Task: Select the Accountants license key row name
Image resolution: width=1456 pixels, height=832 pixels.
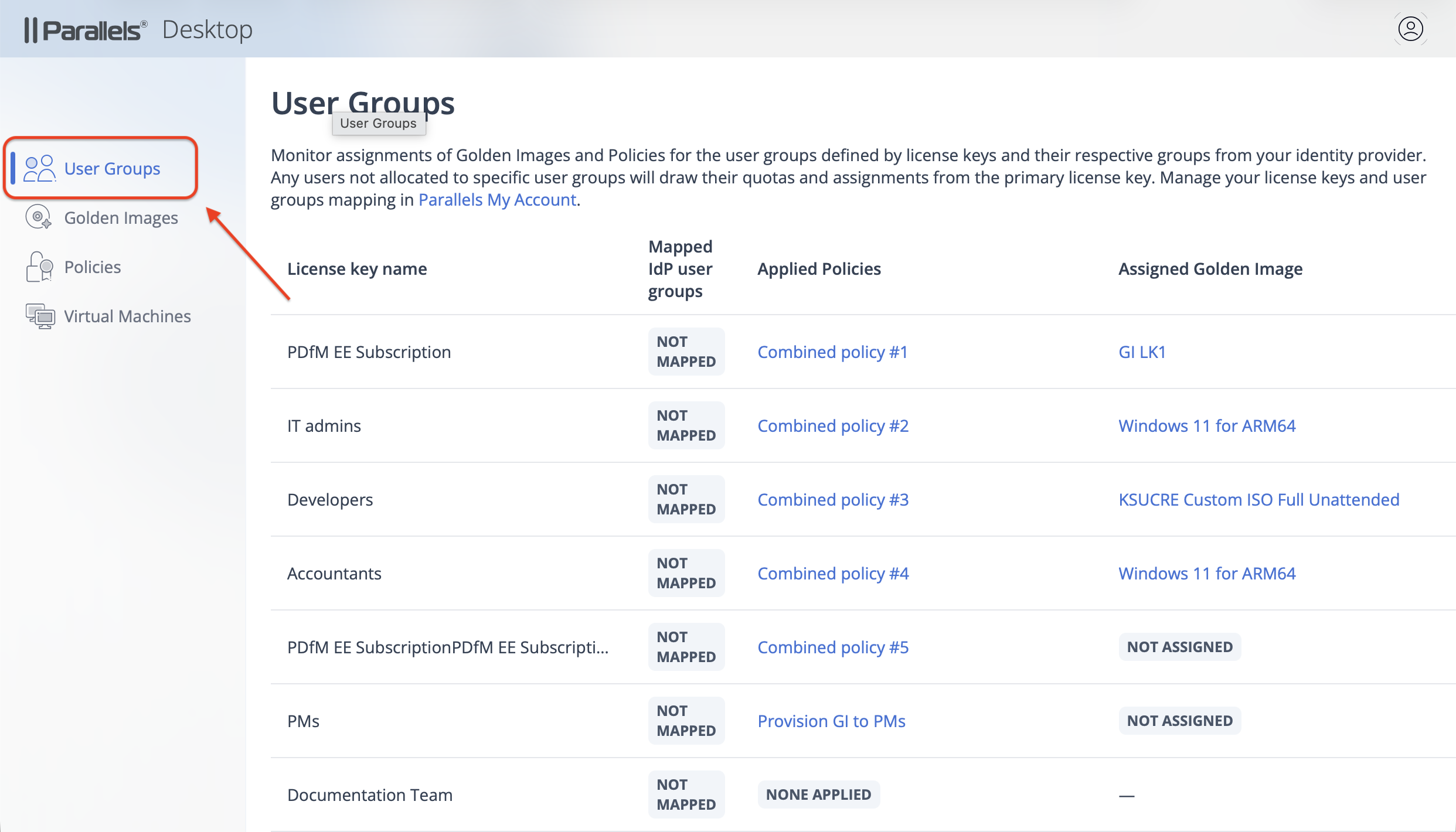Action: (334, 574)
